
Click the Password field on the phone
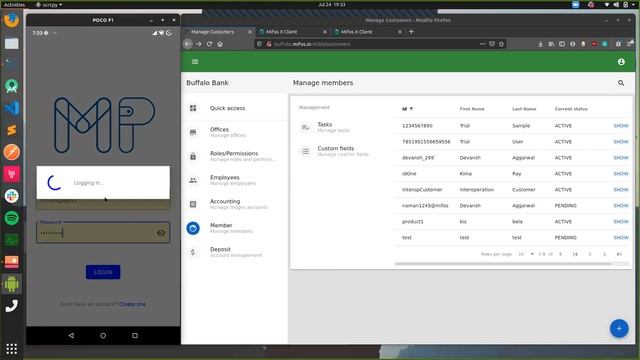(103, 232)
